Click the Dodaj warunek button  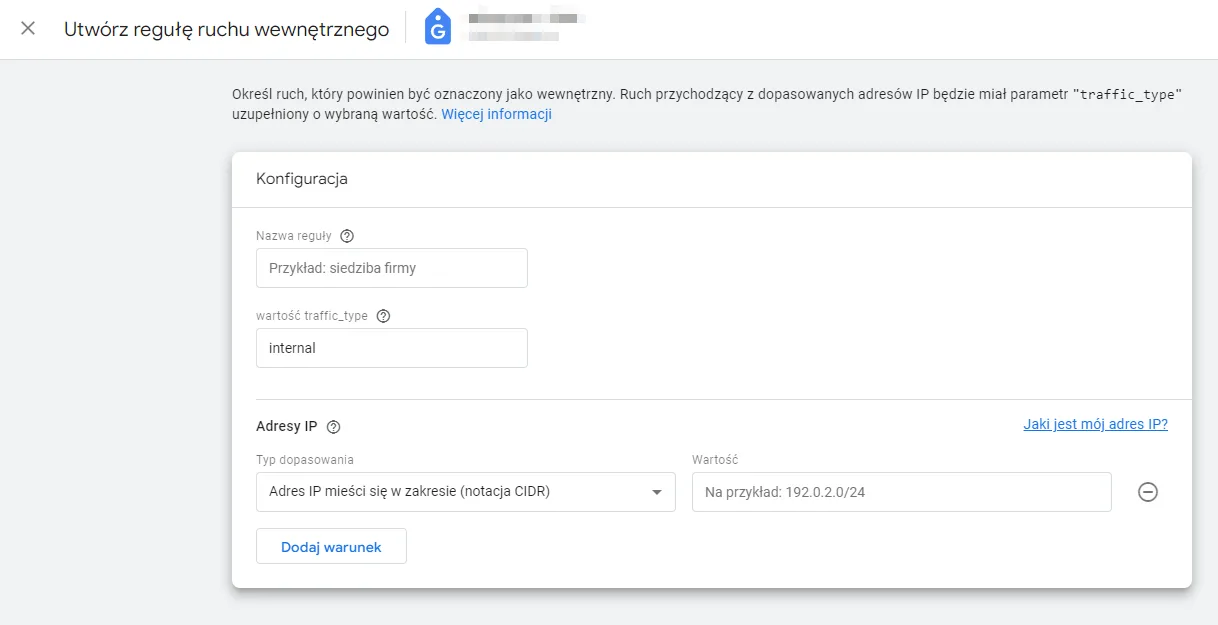tap(331, 547)
